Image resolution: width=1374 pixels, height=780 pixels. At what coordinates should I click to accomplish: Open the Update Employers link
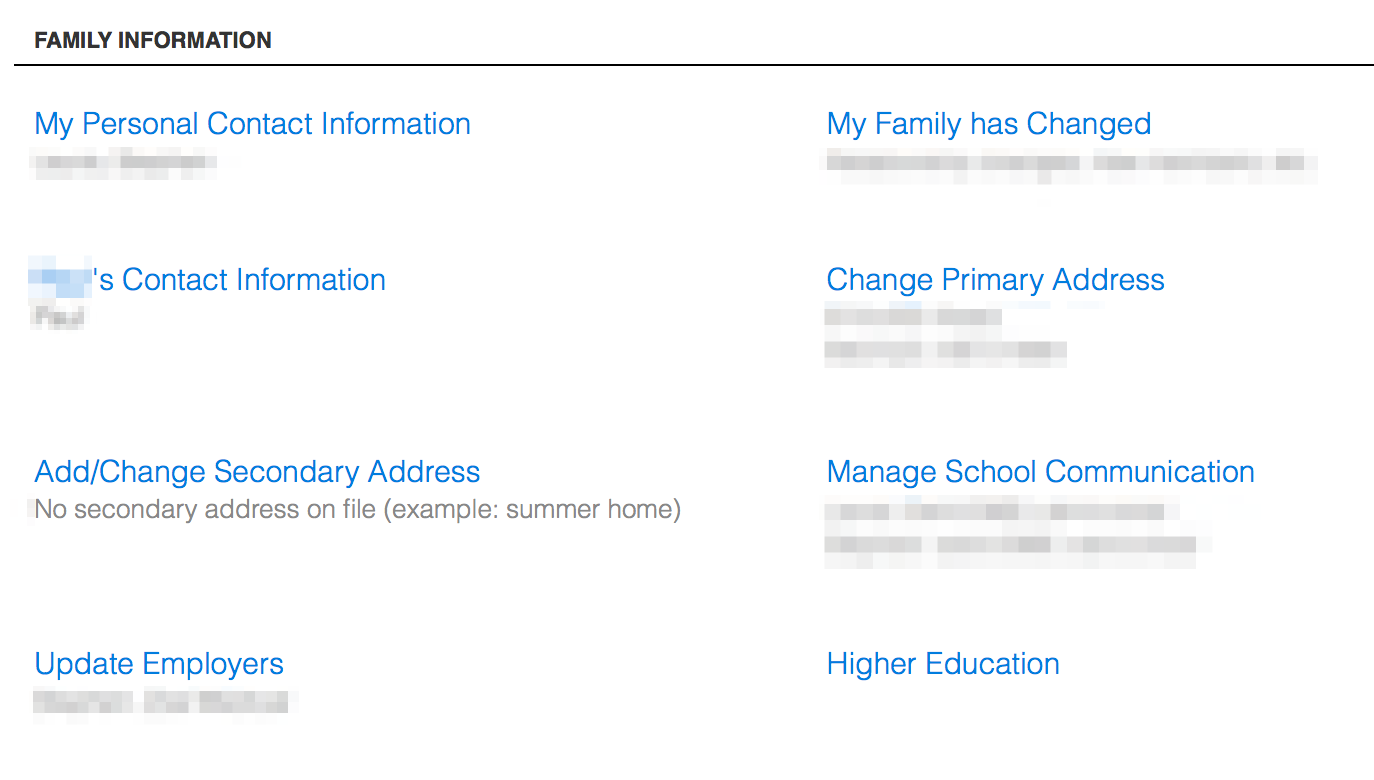pyautogui.click(x=159, y=664)
